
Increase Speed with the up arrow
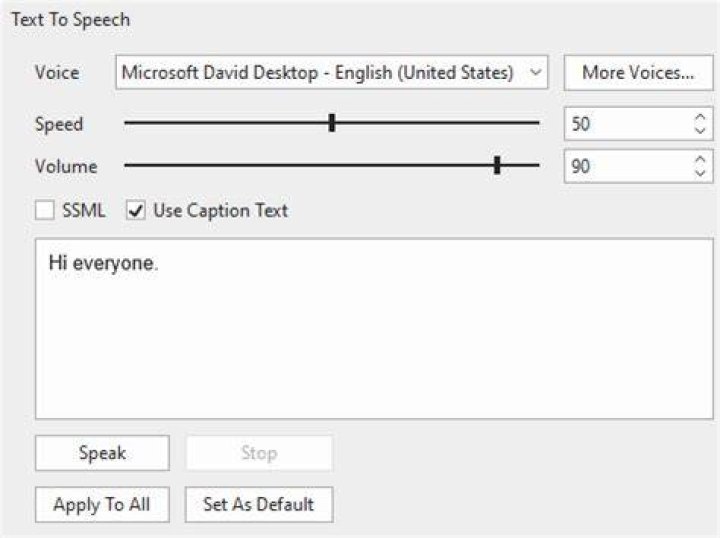click(x=700, y=118)
